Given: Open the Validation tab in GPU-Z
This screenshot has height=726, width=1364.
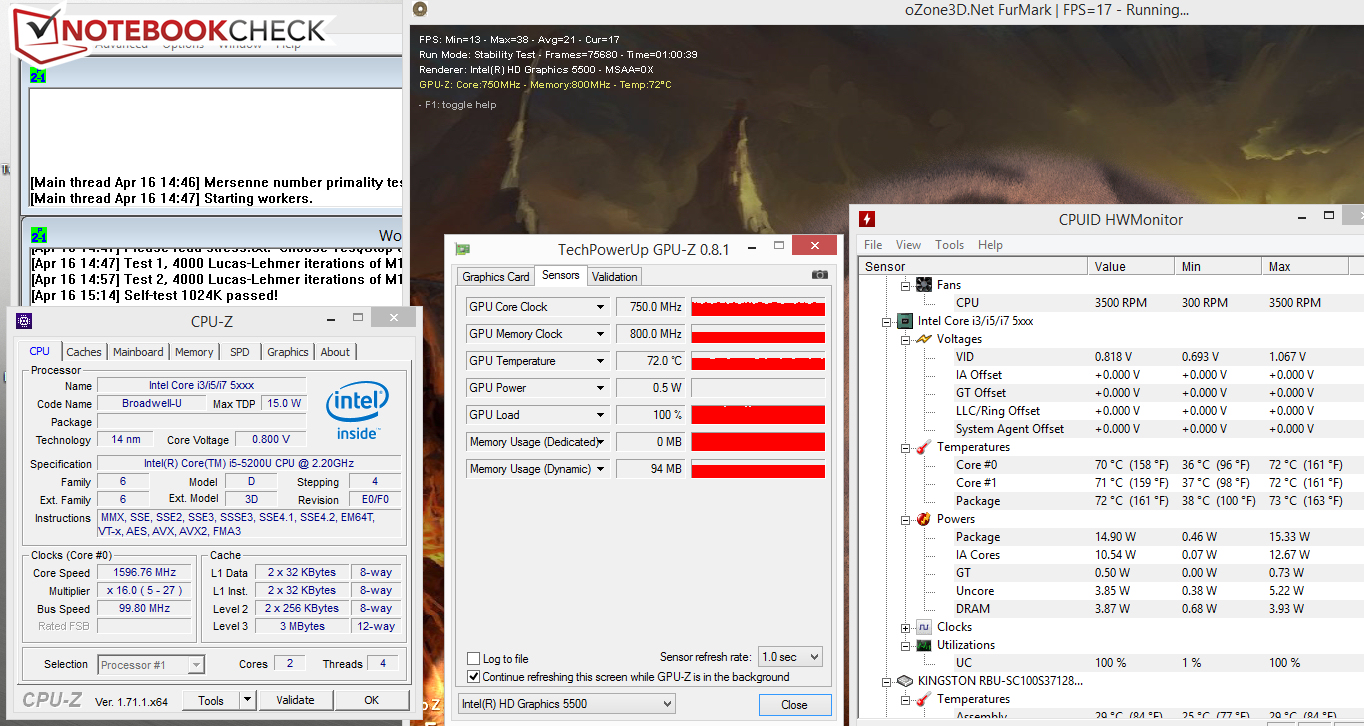Looking at the screenshot, I should [x=615, y=277].
